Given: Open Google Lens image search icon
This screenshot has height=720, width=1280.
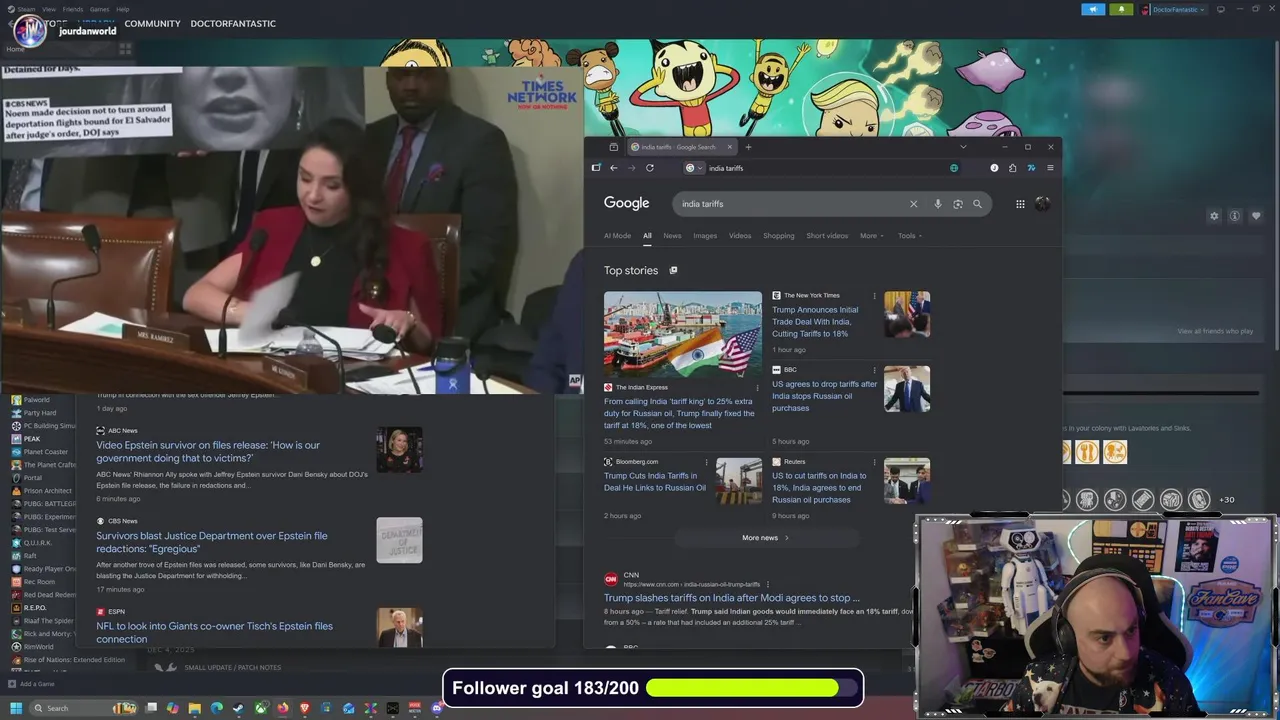Looking at the screenshot, I should pyautogui.click(x=957, y=204).
